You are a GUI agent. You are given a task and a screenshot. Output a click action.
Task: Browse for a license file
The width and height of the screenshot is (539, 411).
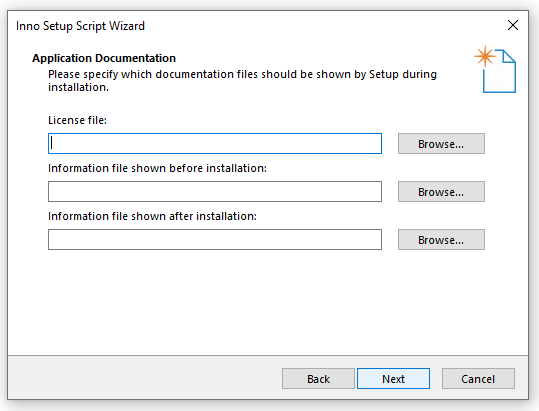point(441,144)
